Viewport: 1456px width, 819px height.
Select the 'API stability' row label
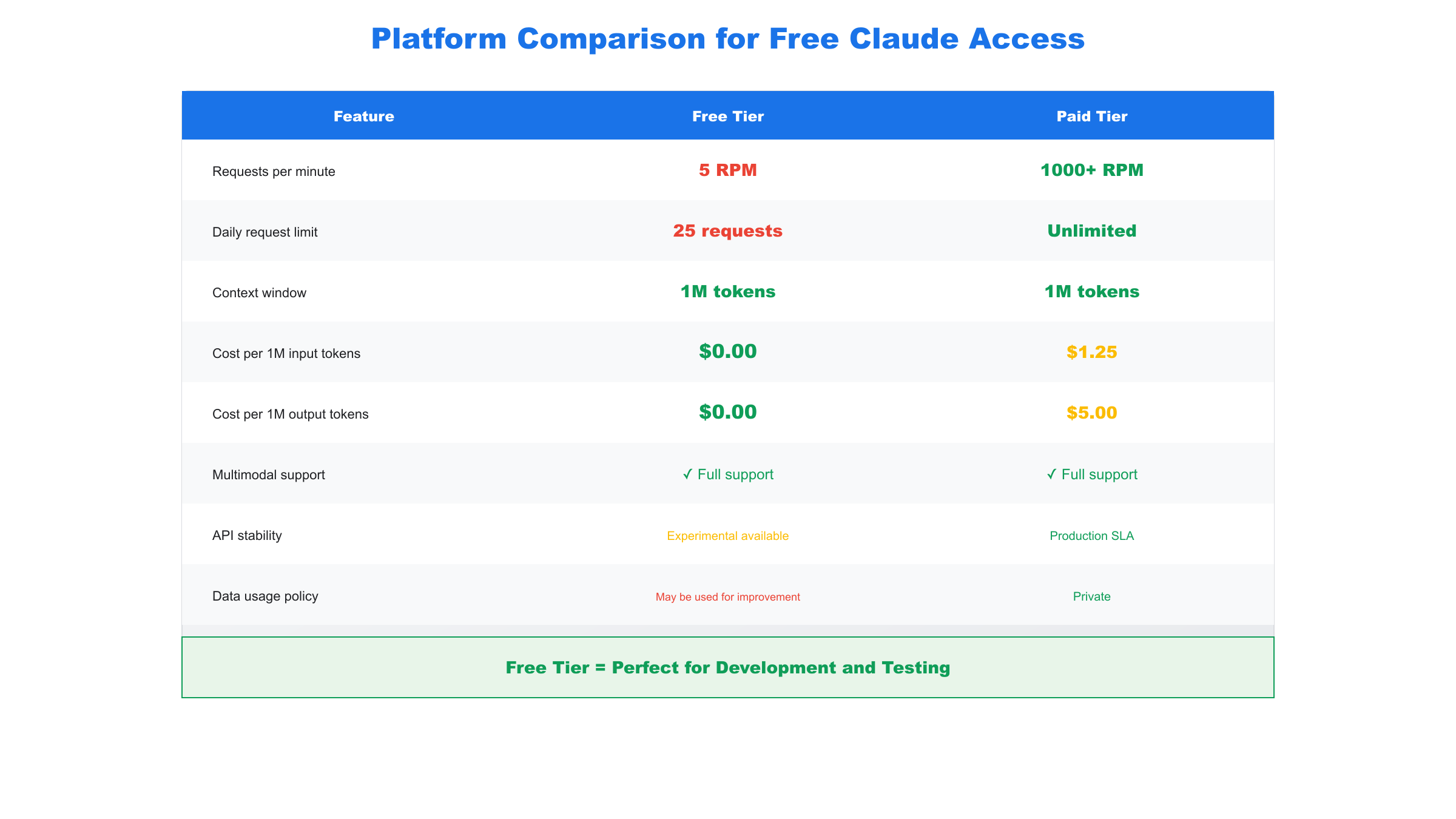pos(247,536)
